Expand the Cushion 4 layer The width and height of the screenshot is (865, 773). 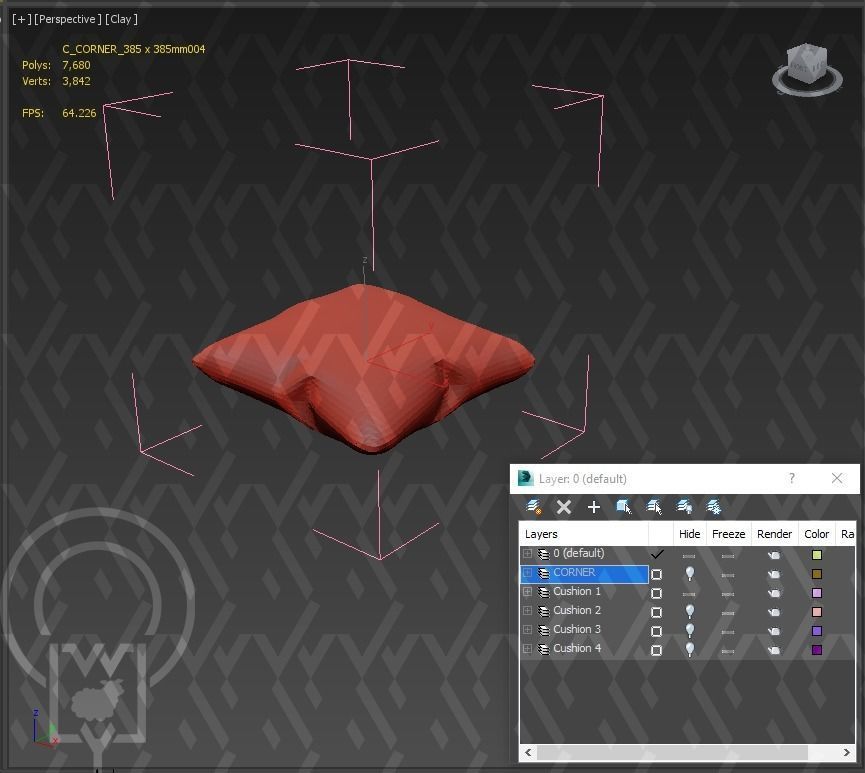(x=527, y=648)
